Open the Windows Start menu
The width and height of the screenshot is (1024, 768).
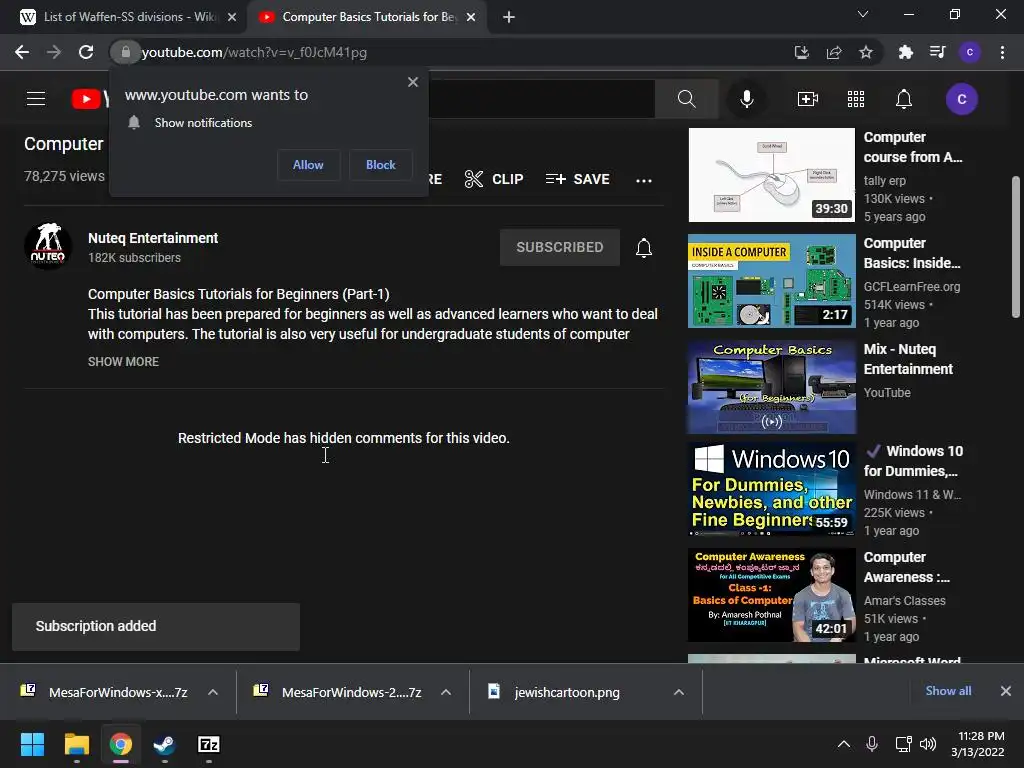pyautogui.click(x=32, y=744)
